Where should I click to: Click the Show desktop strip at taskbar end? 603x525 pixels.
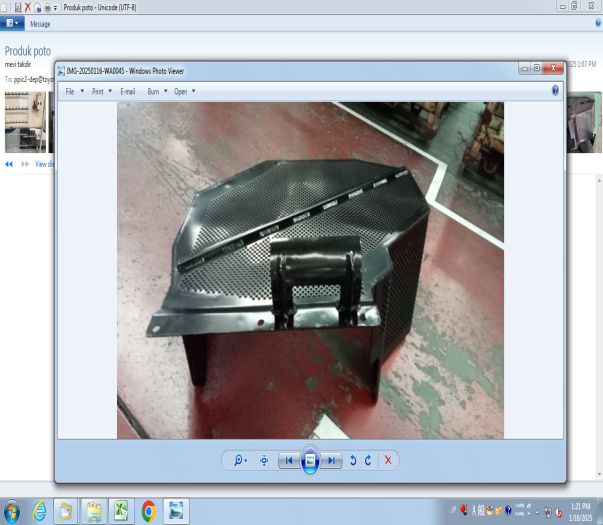click(600, 511)
